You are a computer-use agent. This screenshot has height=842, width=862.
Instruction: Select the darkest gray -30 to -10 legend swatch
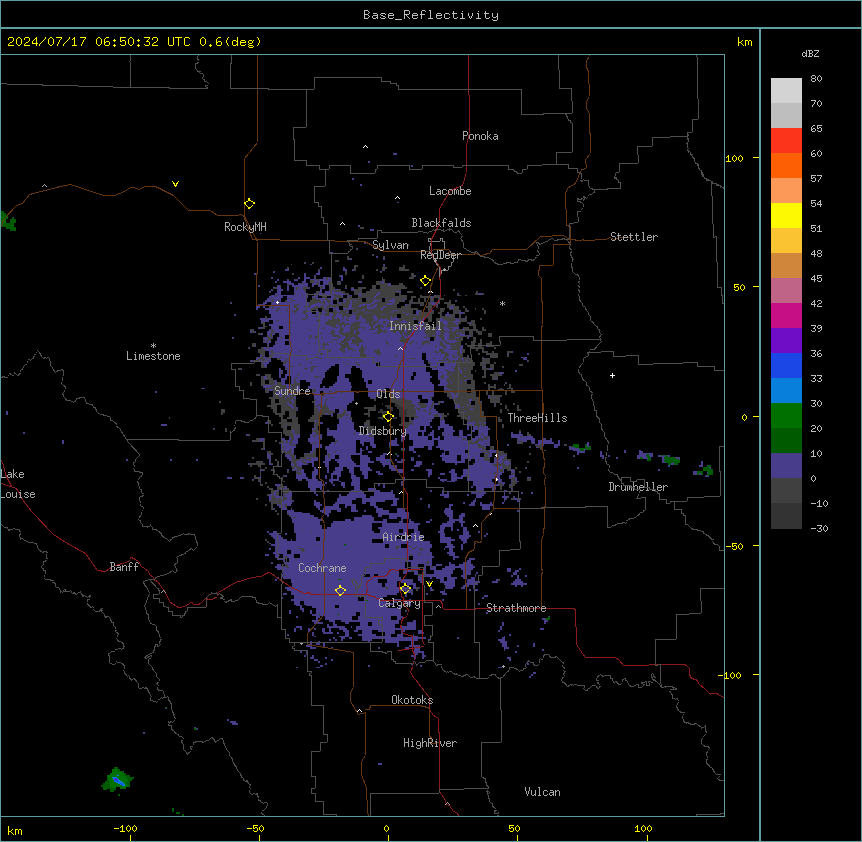point(786,516)
